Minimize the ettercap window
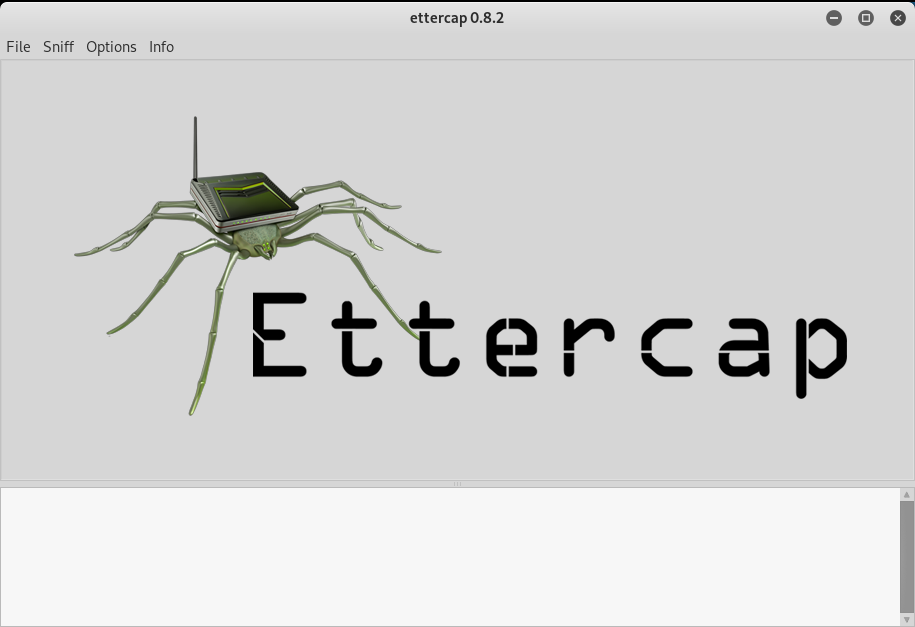This screenshot has width=915, height=627. (834, 18)
